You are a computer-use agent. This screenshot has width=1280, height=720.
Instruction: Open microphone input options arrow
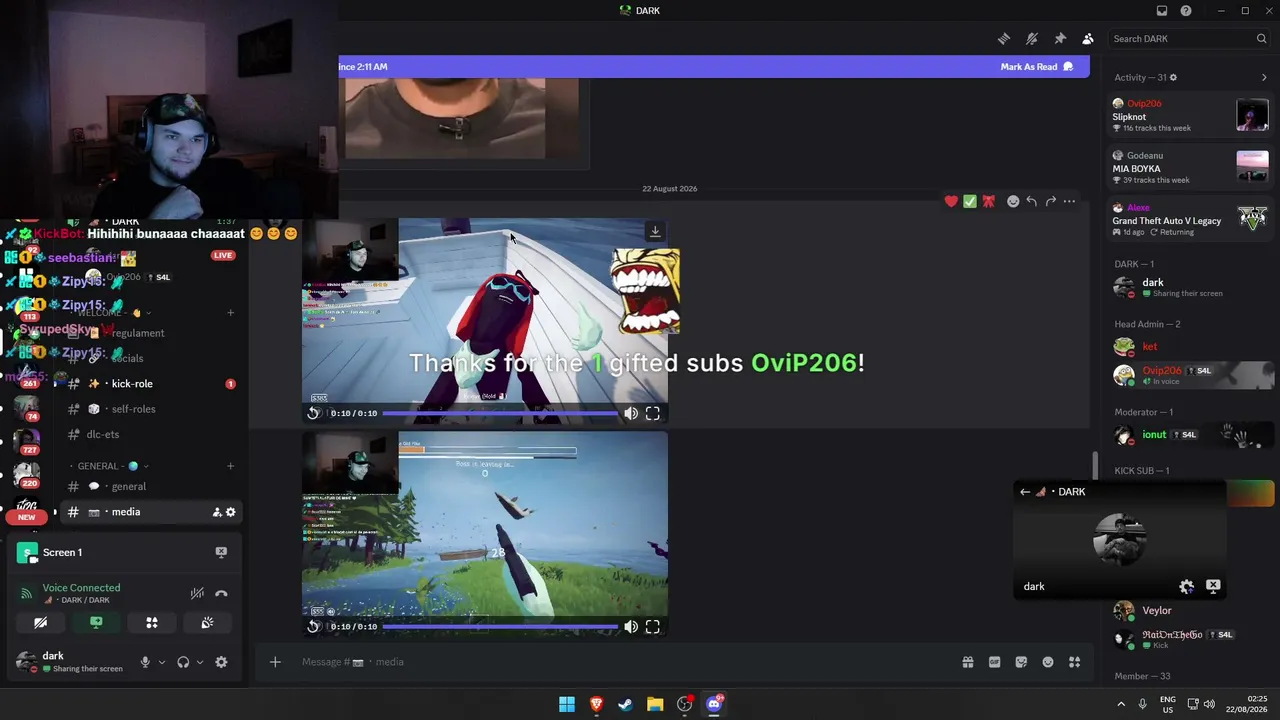click(x=162, y=662)
